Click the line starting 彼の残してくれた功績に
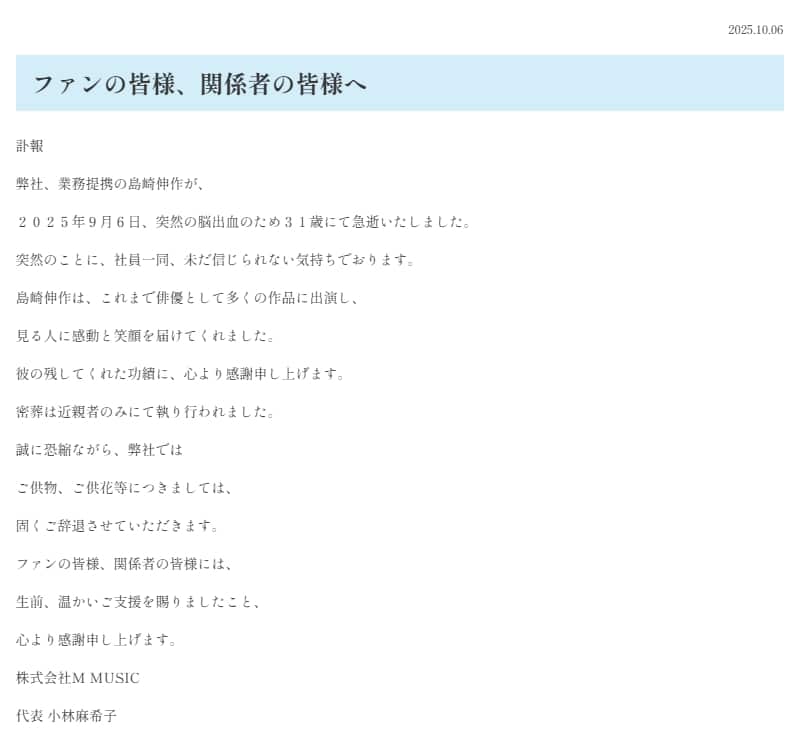802x755 pixels. click(180, 374)
